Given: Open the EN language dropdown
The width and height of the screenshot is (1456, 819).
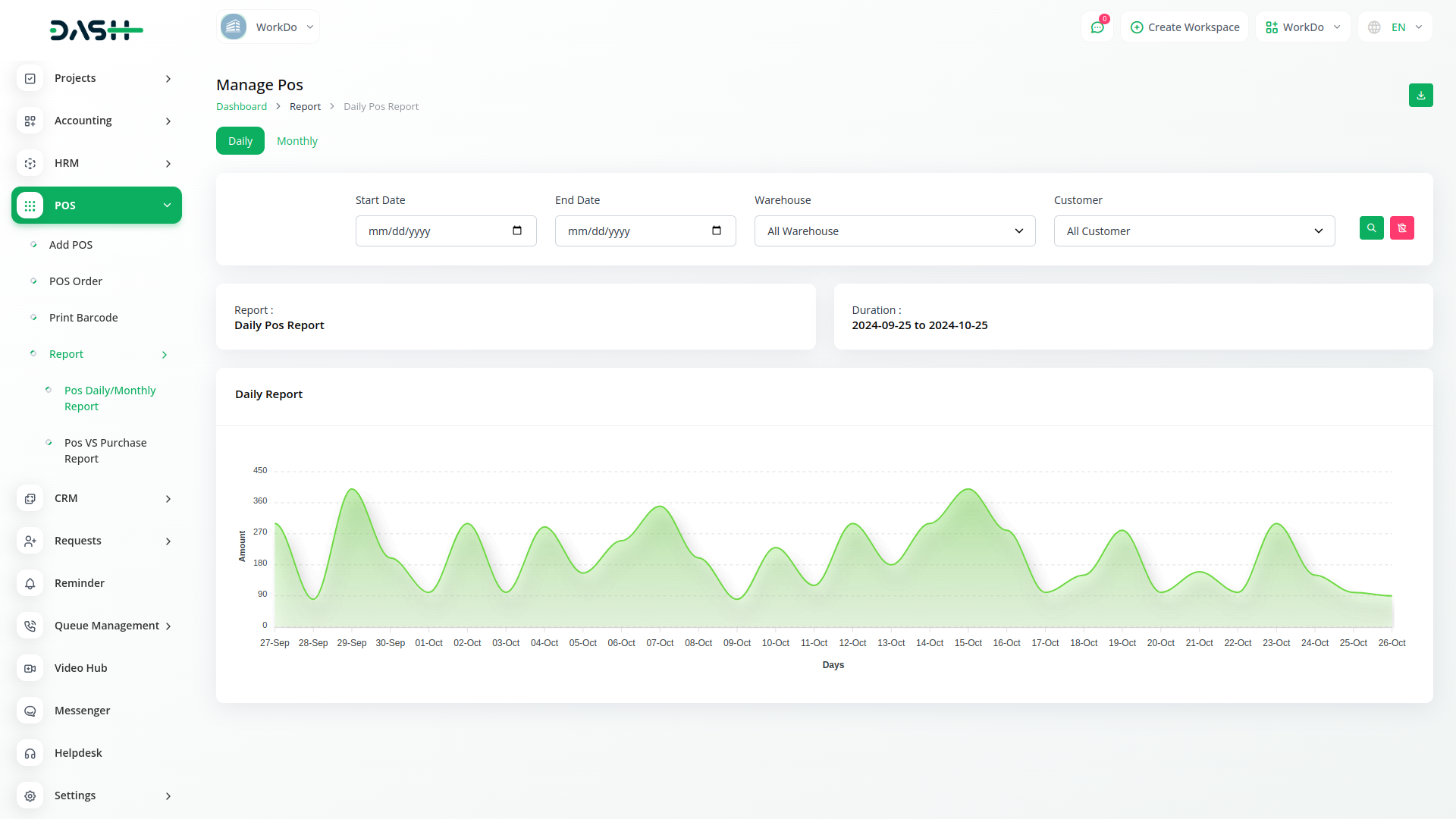Looking at the screenshot, I should click(1395, 27).
